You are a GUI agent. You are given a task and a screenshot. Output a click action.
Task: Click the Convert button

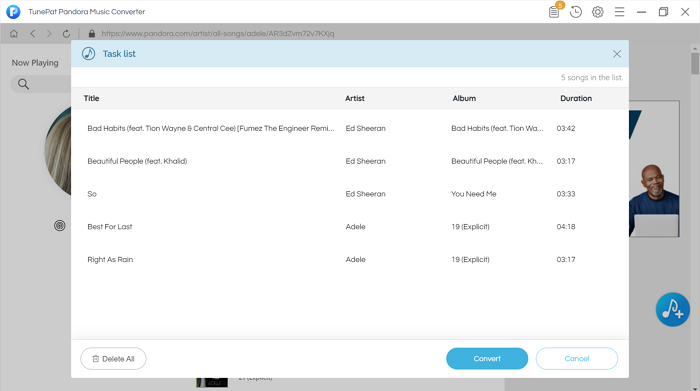coord(487,358)
